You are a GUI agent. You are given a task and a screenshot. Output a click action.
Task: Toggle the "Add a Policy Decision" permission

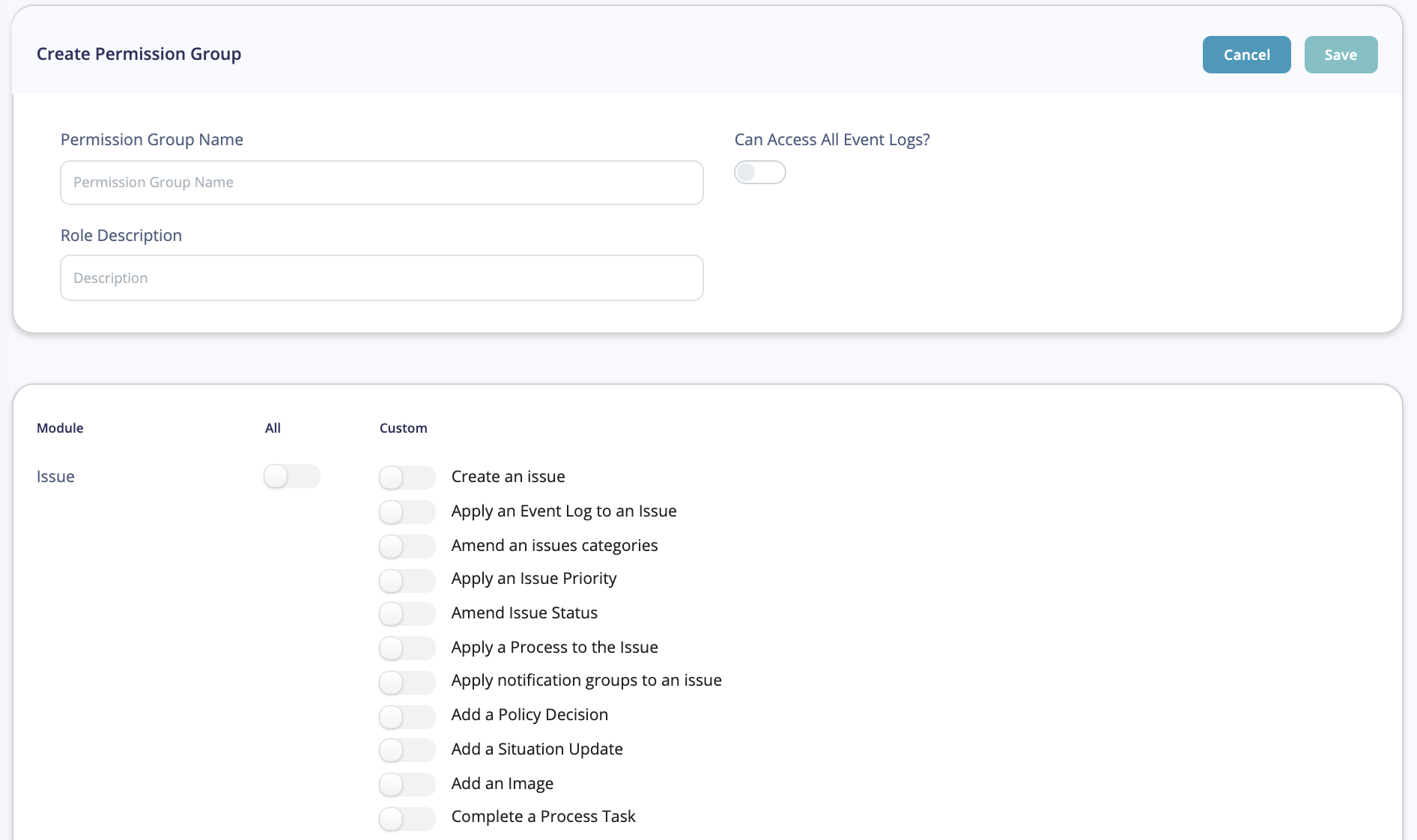(x=407, y=717)
